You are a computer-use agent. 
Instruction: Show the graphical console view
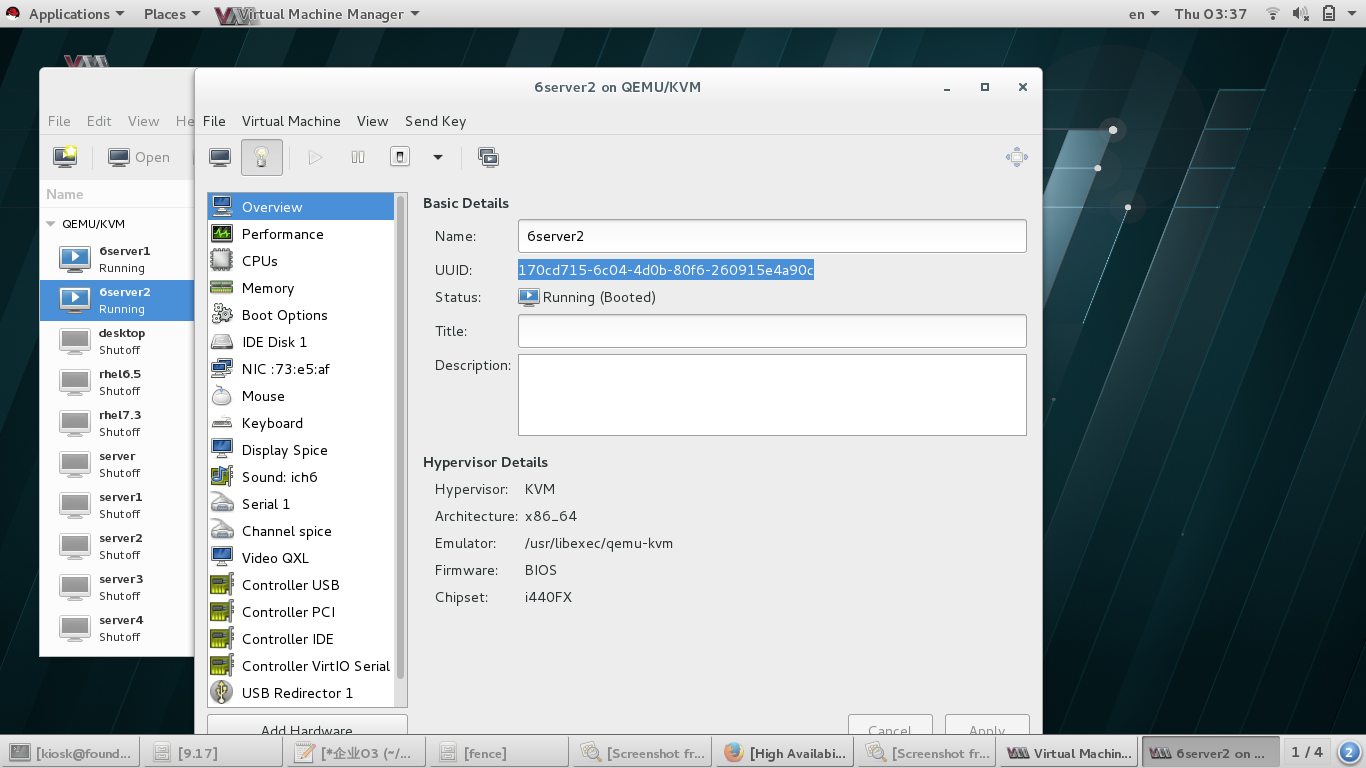coord(220,157)
